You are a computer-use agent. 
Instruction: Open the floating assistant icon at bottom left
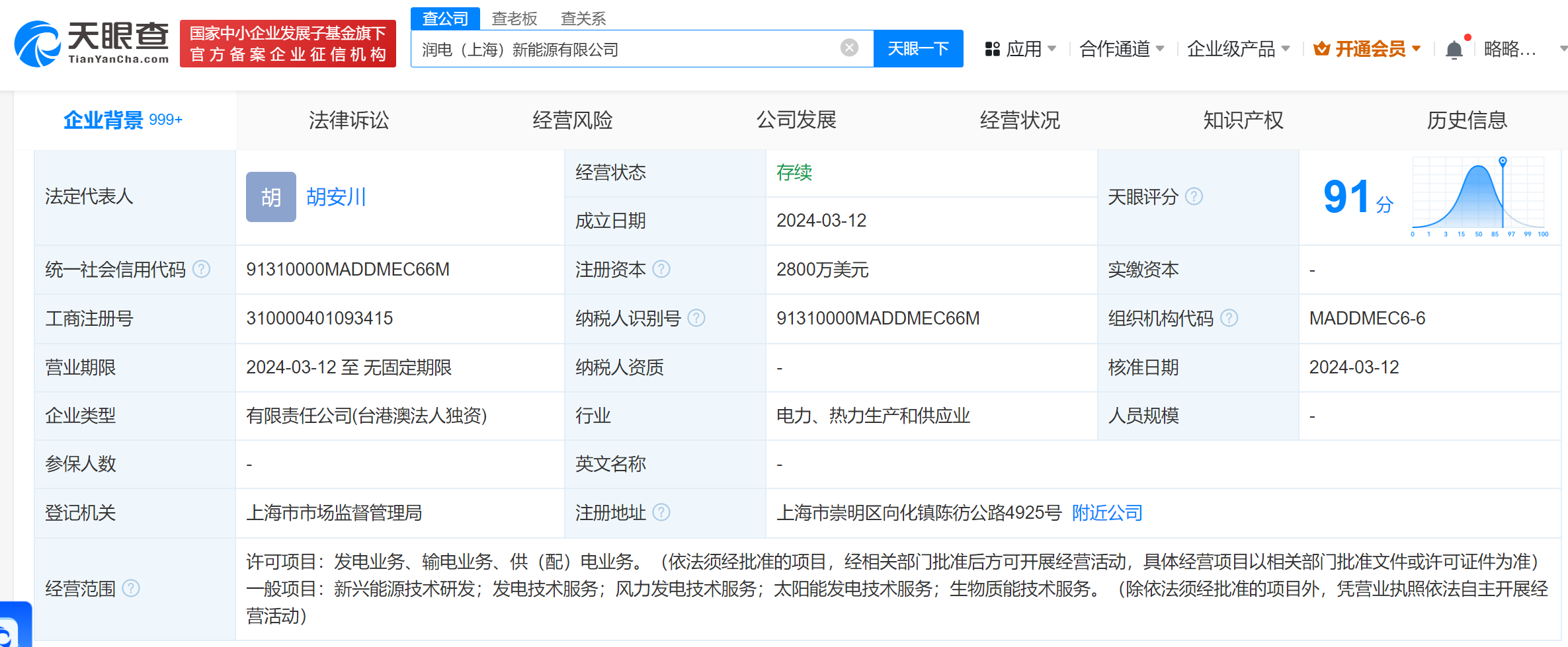point(15,625)
